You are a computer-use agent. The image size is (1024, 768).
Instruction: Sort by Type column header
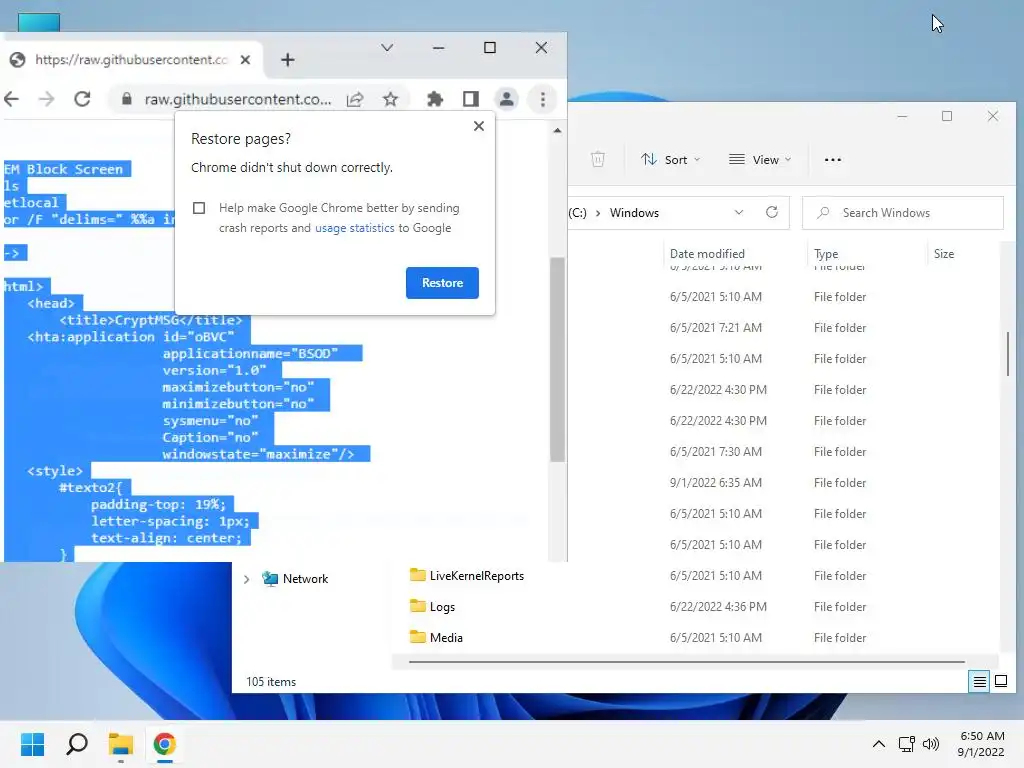click(826, 253)
